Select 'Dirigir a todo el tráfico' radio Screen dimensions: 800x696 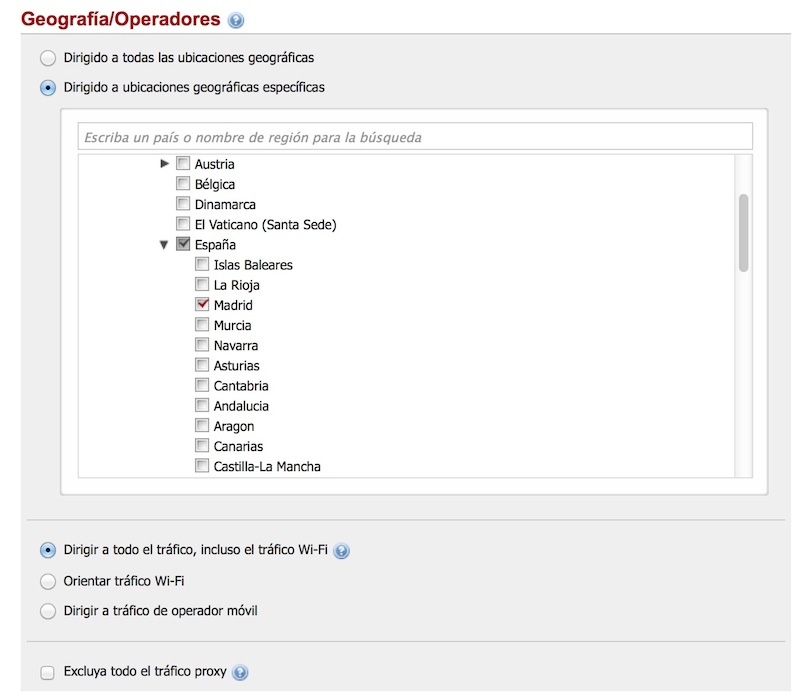tap(48, 550)
